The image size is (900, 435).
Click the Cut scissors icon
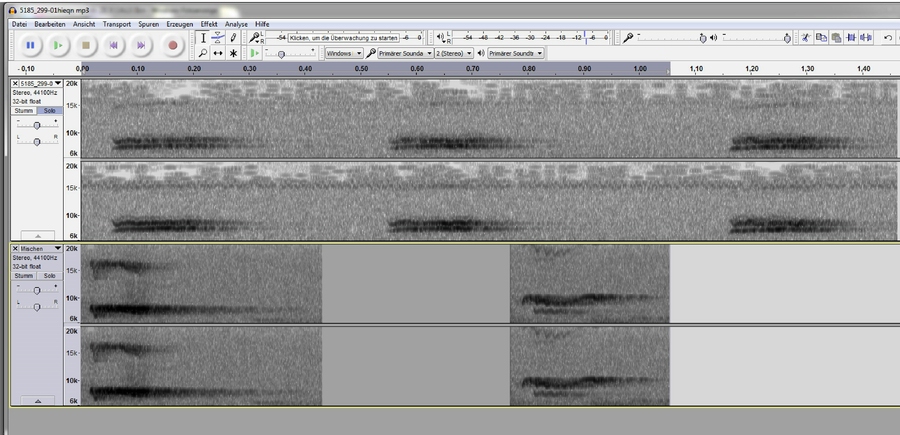click(x=806, y=38)
